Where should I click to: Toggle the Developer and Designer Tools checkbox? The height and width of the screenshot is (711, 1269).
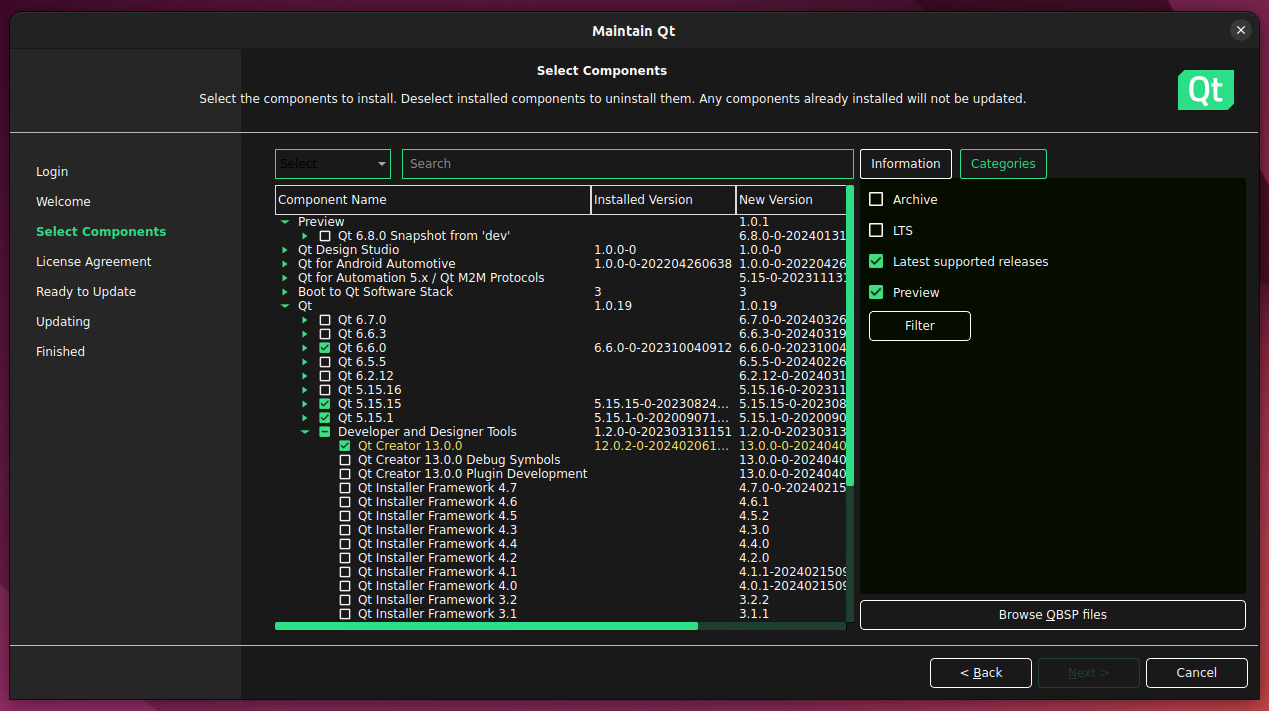[325, 432]
